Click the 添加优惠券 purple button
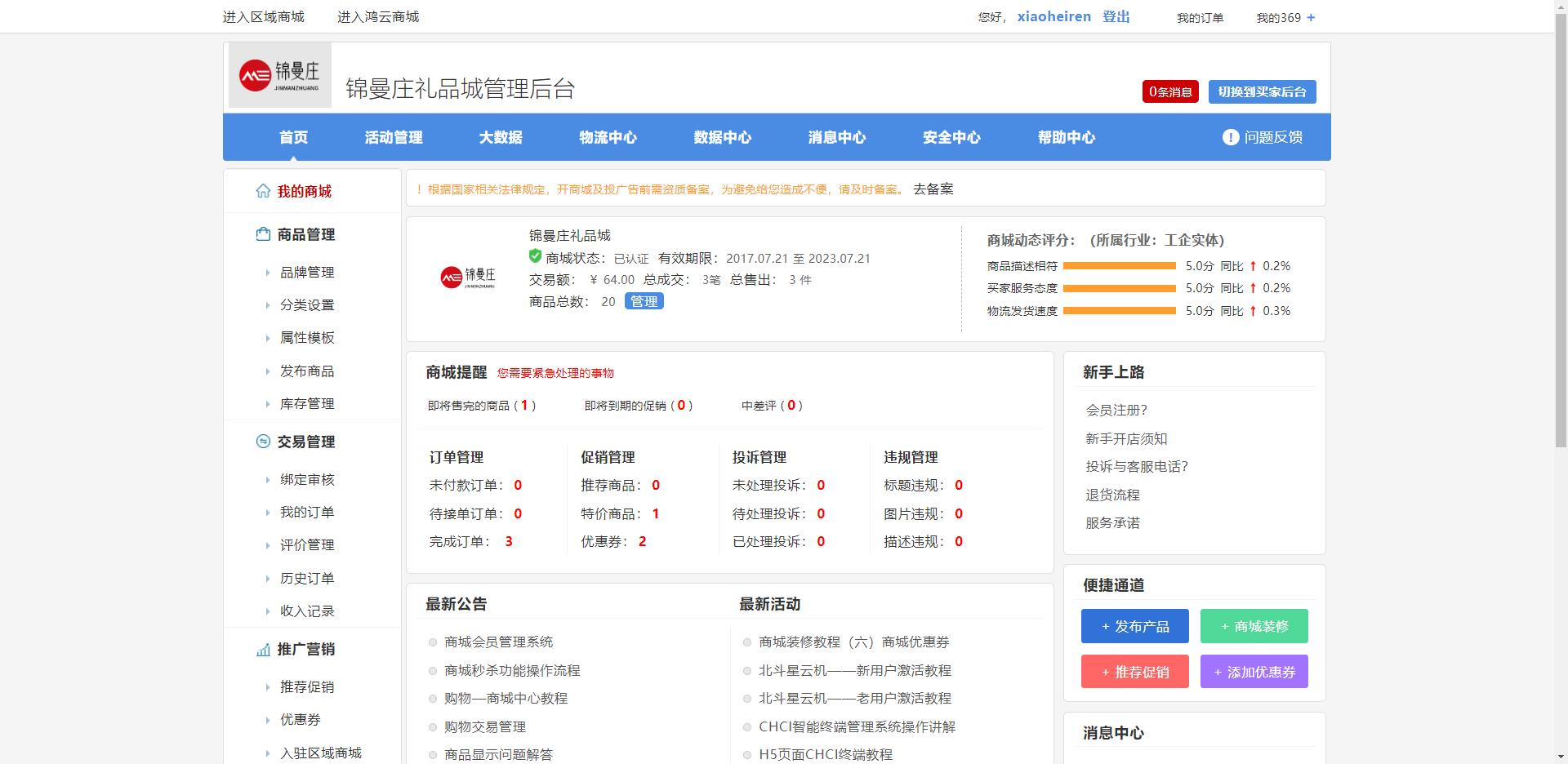The height and width of the screenshot is (764, 1568). 1254,672
